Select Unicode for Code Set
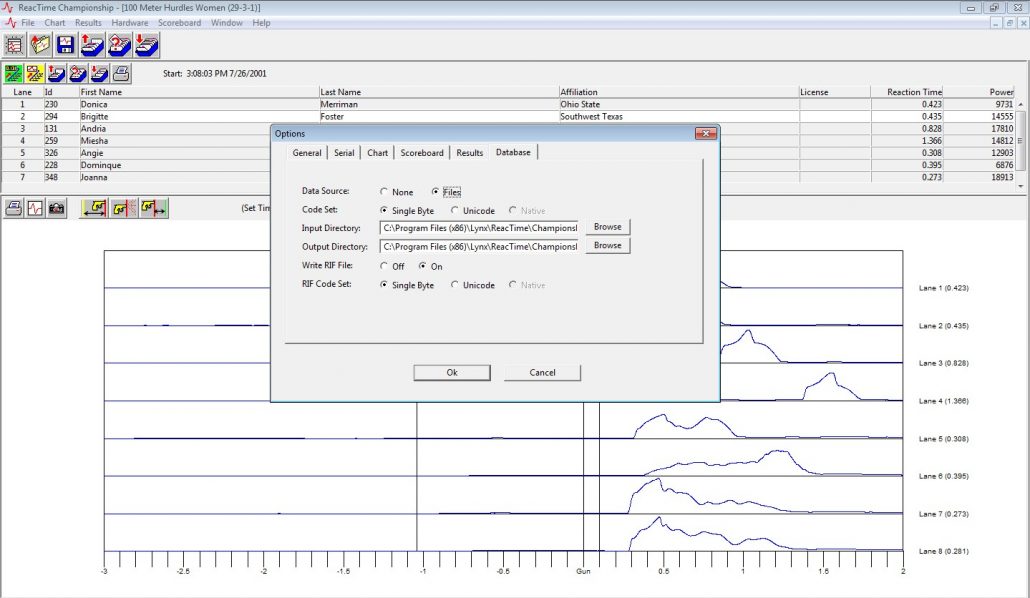The height and width of the screenshot is (598, 1030). pos(457,211)
